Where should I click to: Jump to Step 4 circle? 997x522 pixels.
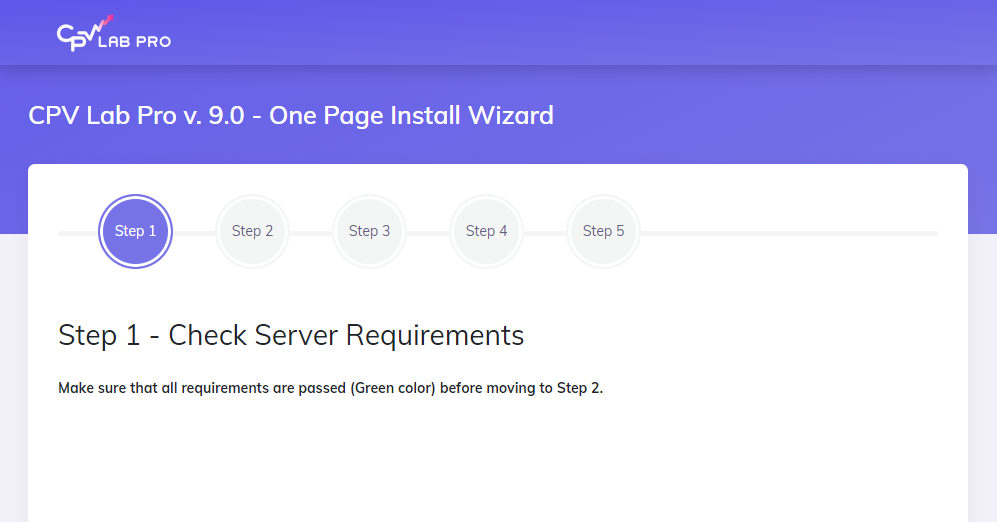pyautogui.click(x=486, y=231)
